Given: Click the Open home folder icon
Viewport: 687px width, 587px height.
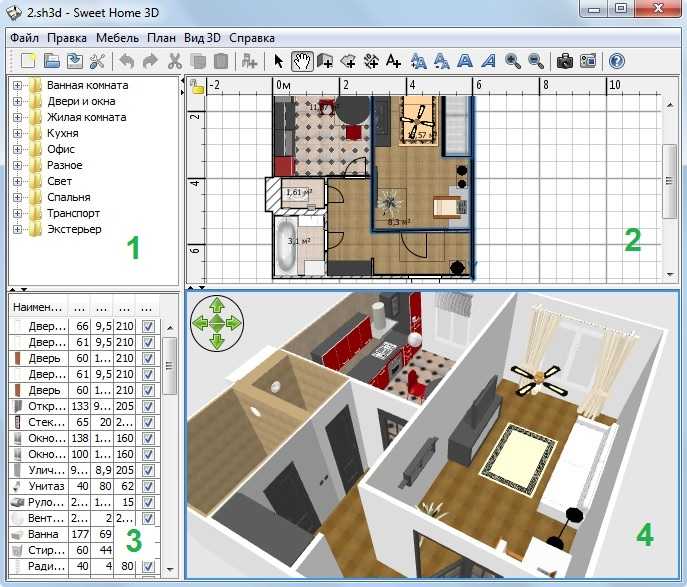Looking at the screenshot, I should pyautogui.click(x=52, y=61).
